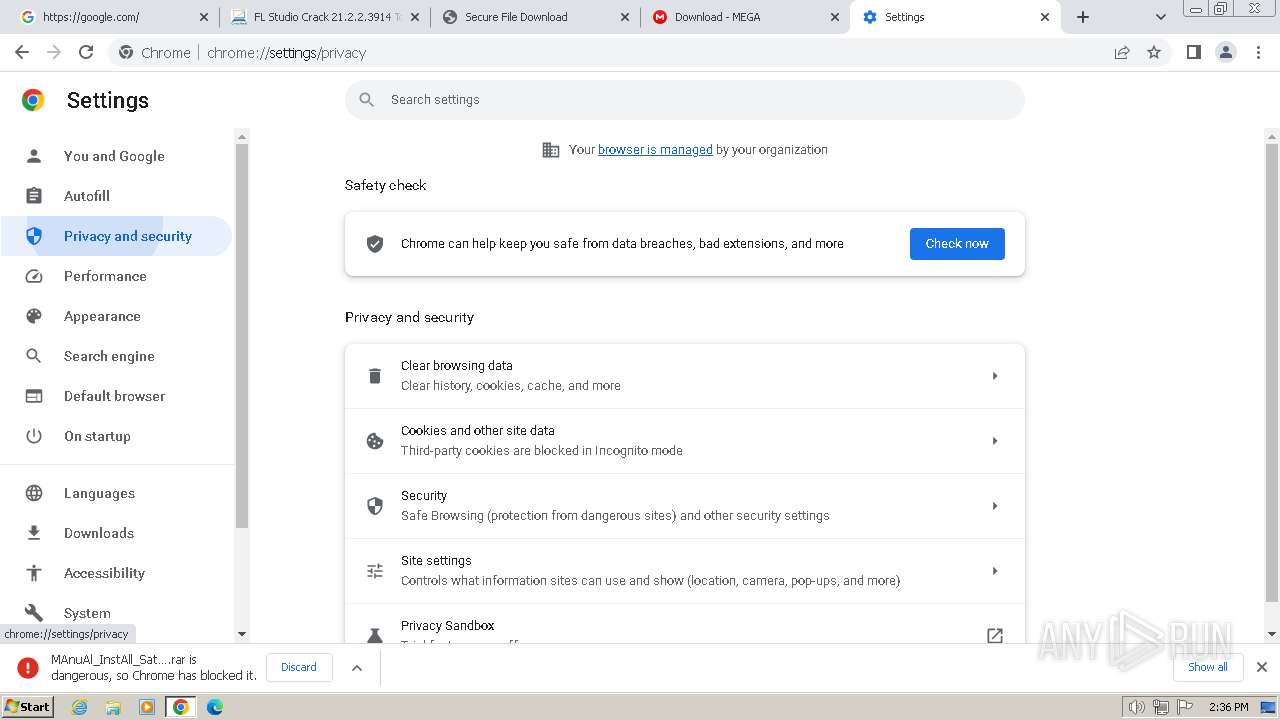Switch to the Secure File Download tab
The image size is (1280, 720).
[535, 17]
